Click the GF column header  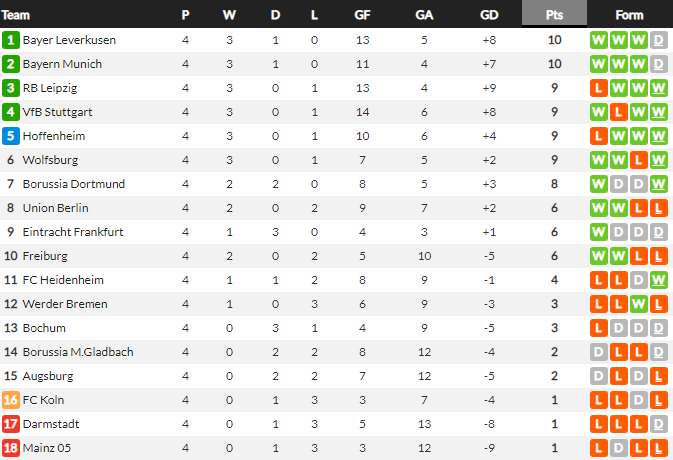point(362,15)
